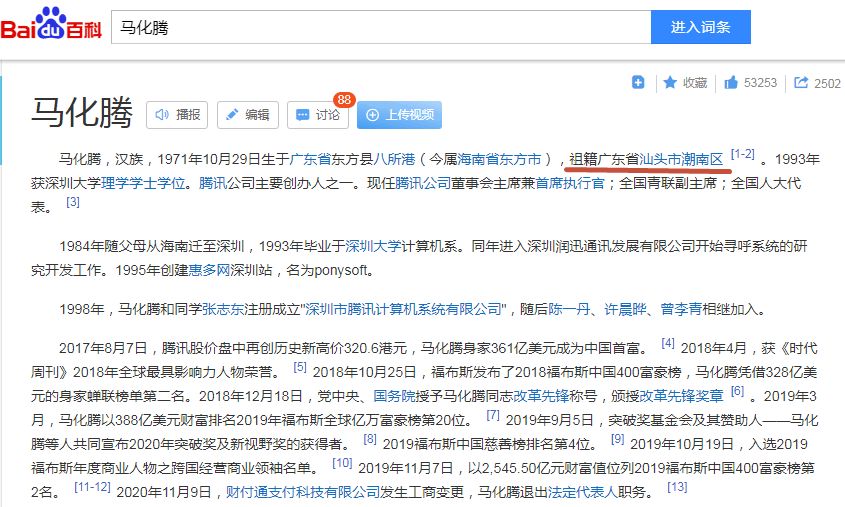Click the 编辑 pencil edit button
This screenshot has width=845, height=507.
click(x=248, y=115)
